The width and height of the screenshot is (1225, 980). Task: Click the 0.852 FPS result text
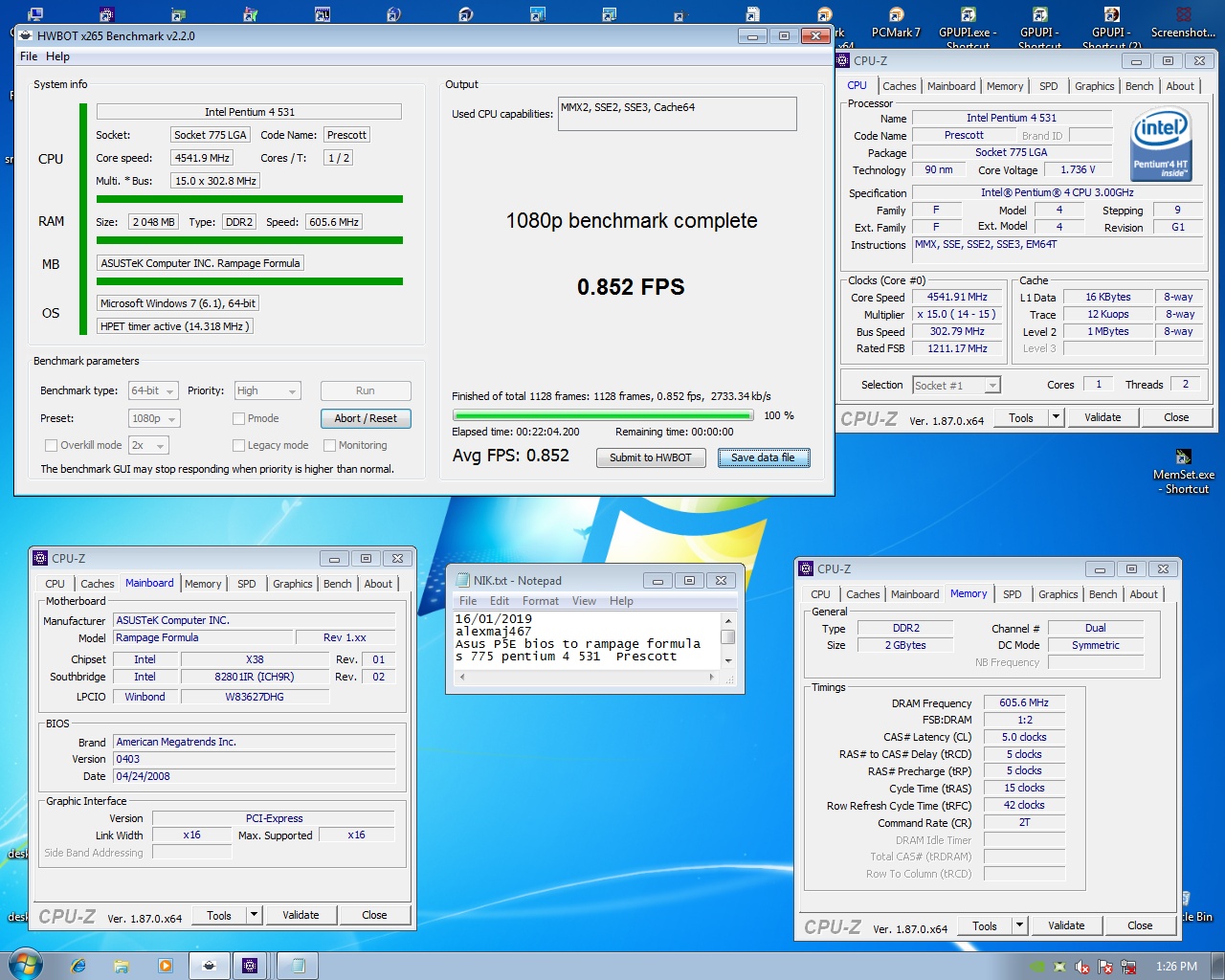pyautogui.click(x=631, y=287)
